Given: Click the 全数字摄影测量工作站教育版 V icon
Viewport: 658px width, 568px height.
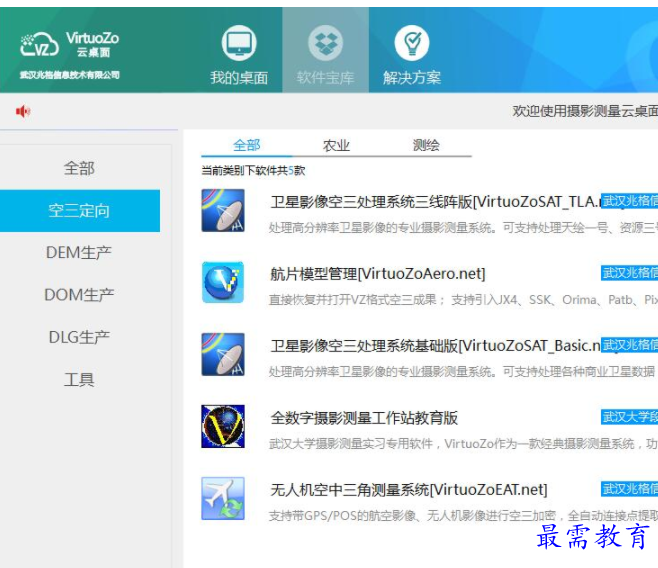Looking at the screenshot, I should coord(223,426).
